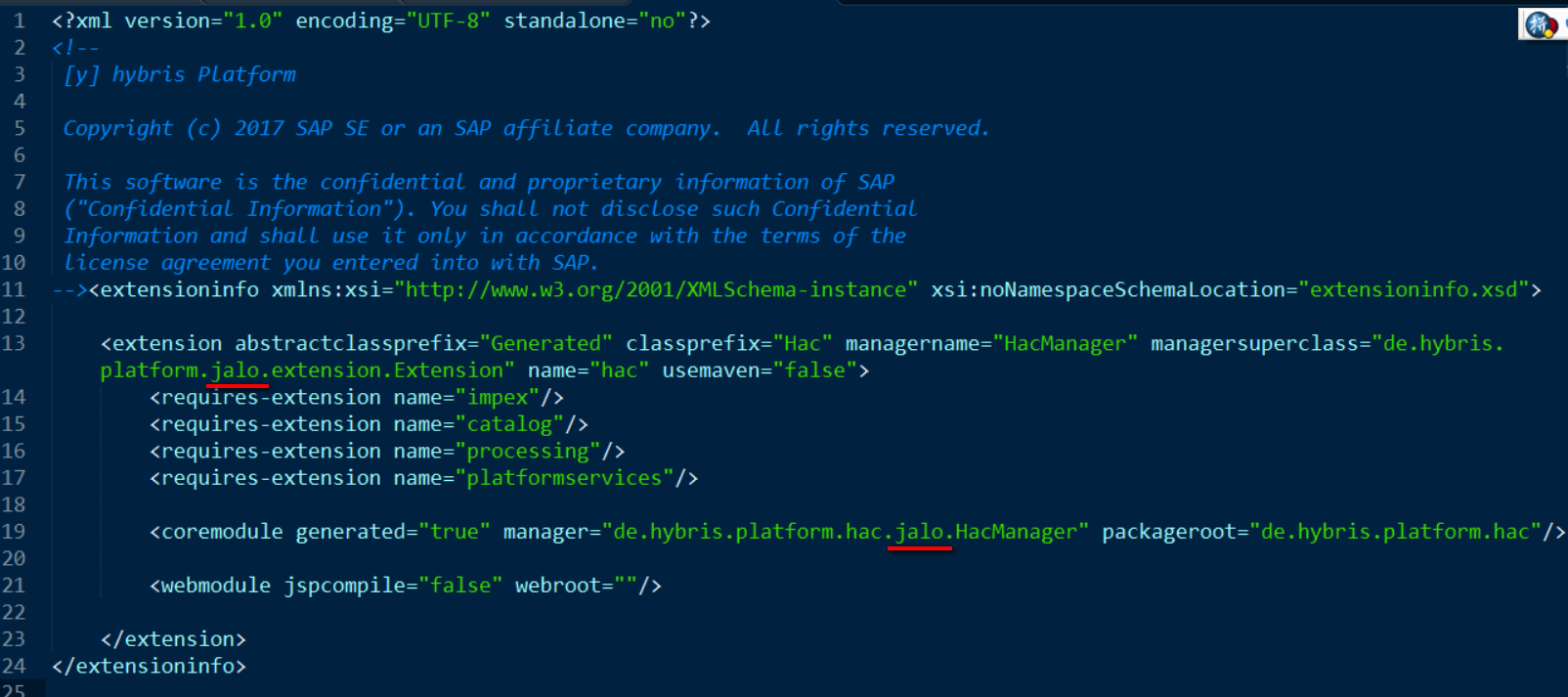Click line number 11 in the gutter
Image resolution: width=1568 pixels, height=697 pixels.
[x=14, y=289]
